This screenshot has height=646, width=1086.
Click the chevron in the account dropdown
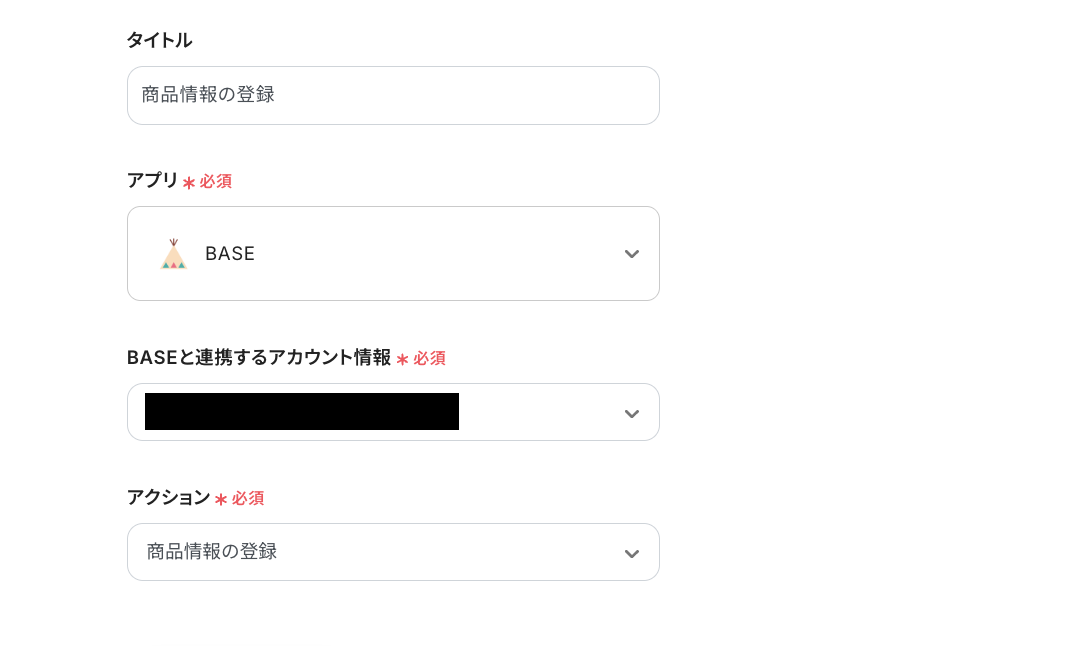click(631, 413)
